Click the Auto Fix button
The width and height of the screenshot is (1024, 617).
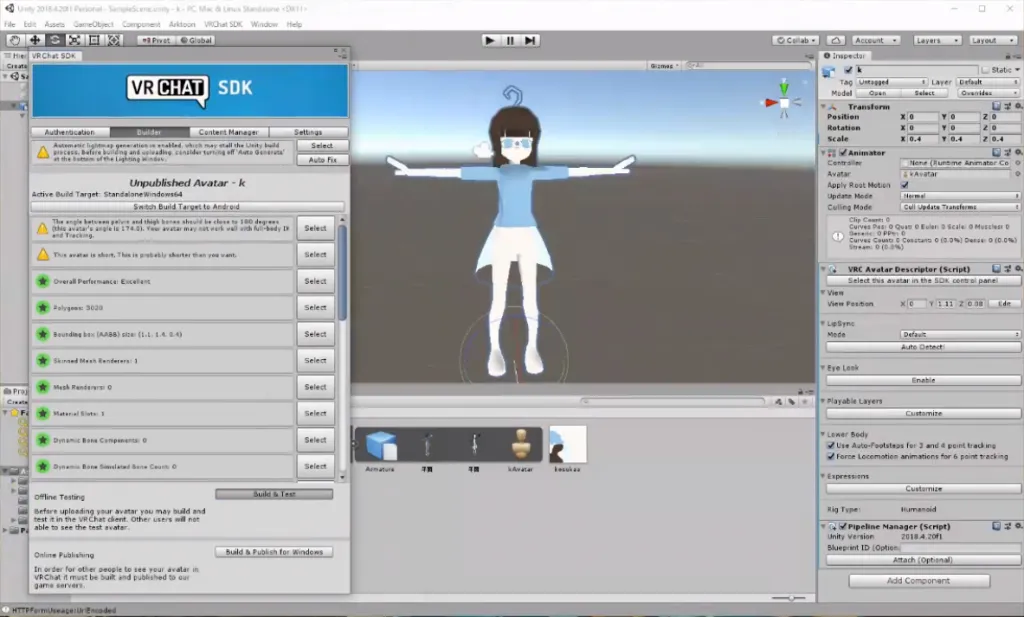[323, 160]
